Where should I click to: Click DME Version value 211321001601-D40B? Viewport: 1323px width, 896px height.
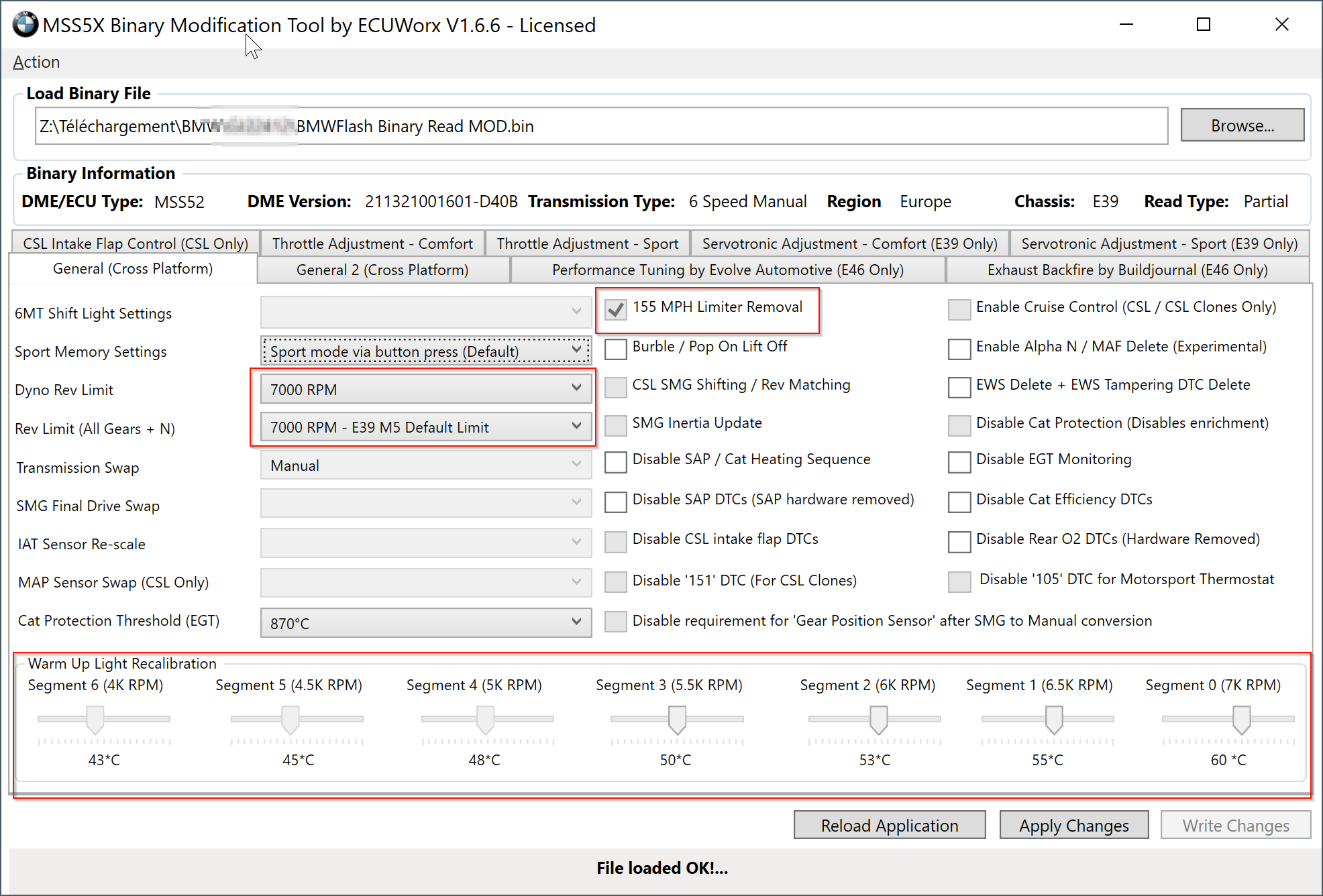441,202
